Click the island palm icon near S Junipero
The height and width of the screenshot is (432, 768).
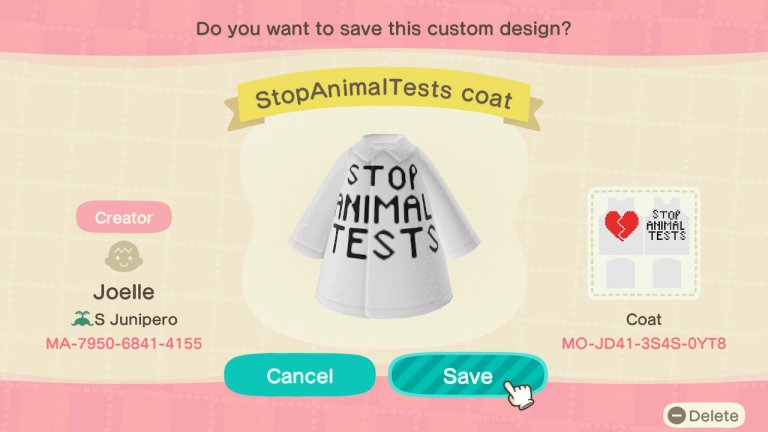[82, 319]
